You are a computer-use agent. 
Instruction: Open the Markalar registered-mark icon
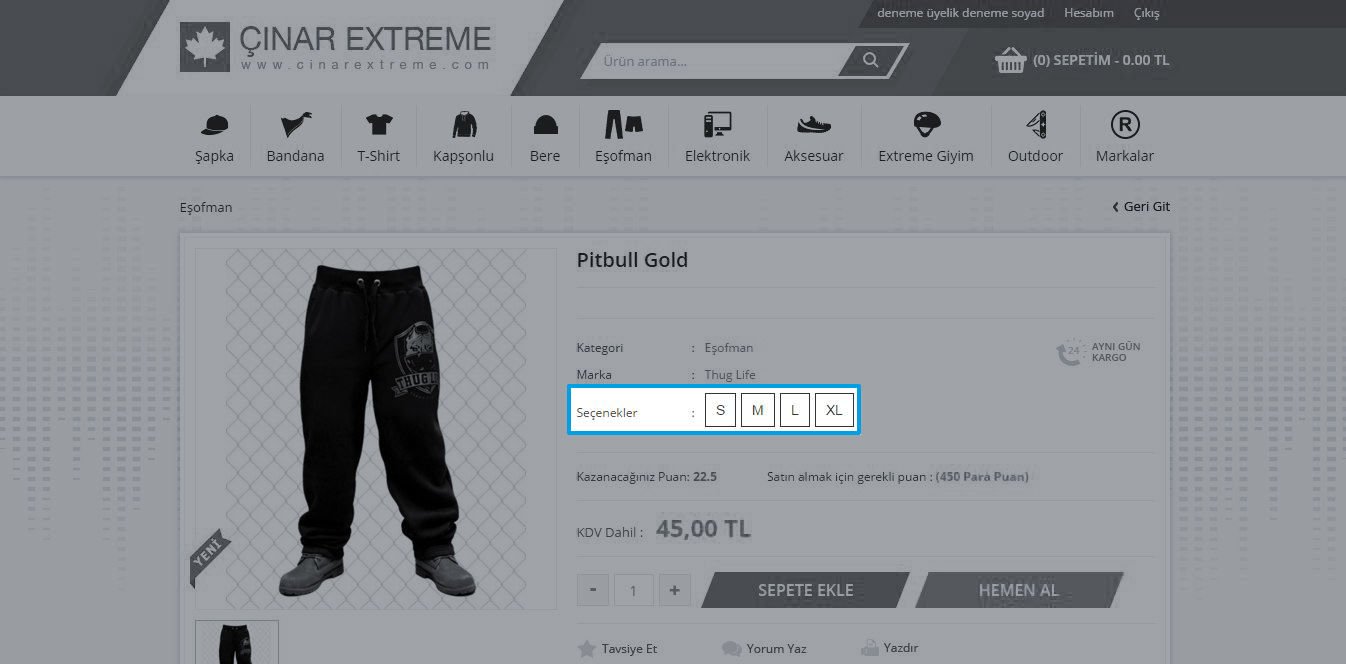(1125, 125)
